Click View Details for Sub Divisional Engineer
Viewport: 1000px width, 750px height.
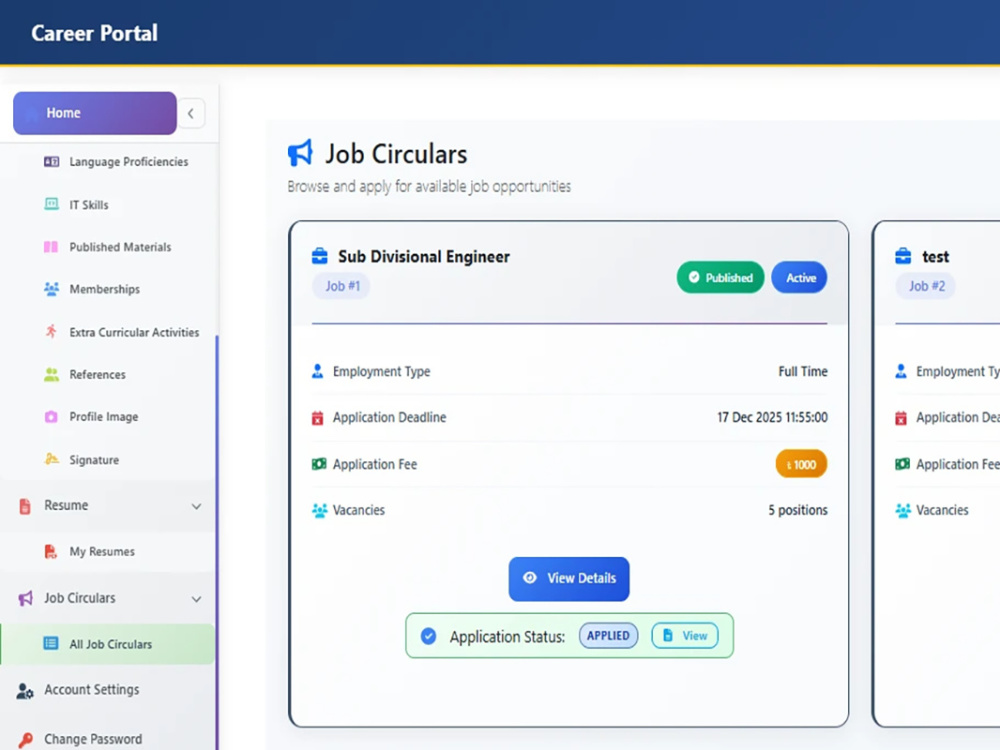pyautogui.click(x=569, y=578)
